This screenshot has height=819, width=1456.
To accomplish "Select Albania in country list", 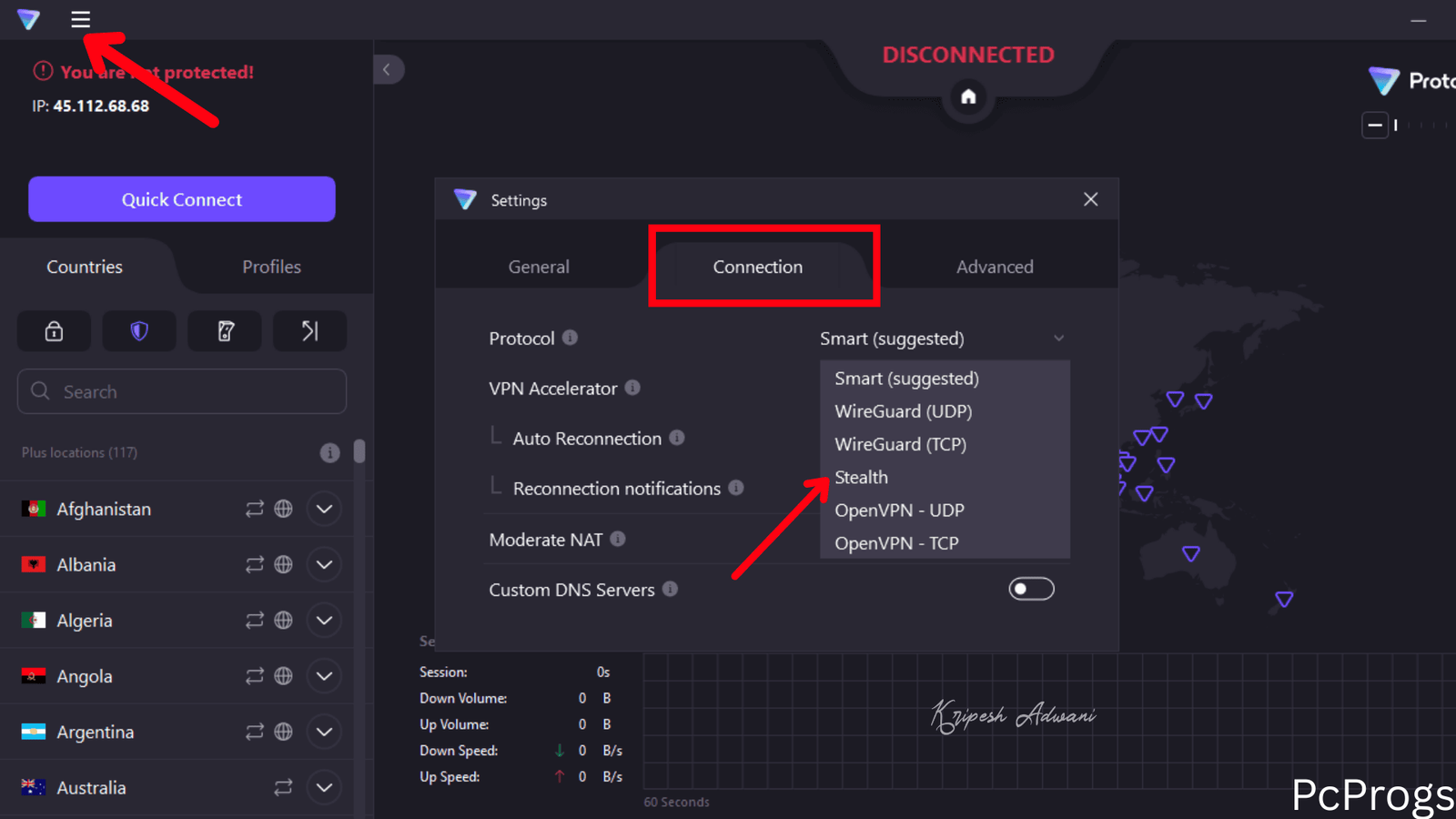I will pyautogui.click(x=86, y=564).
